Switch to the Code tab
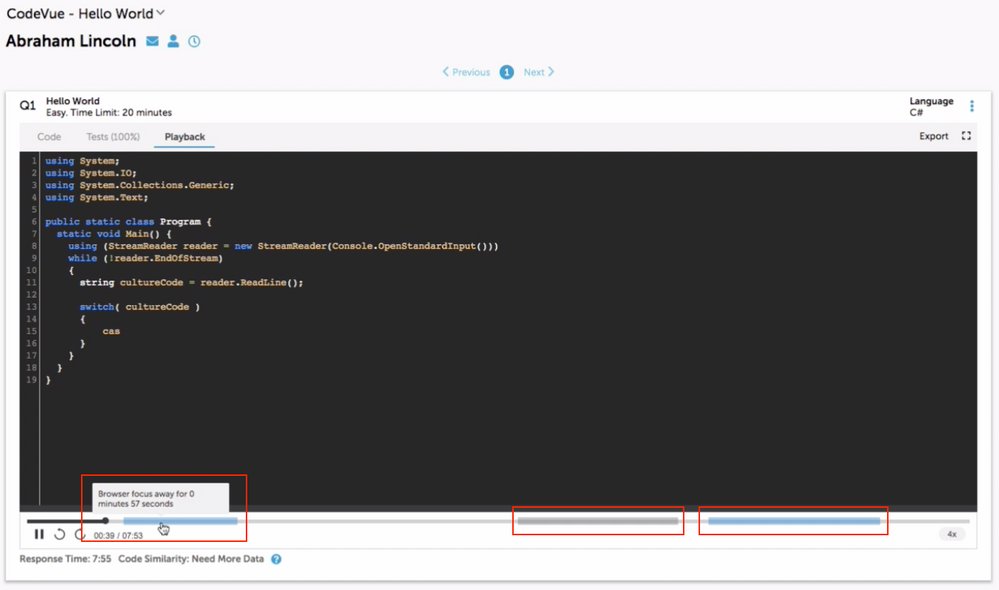The height and width of the screenshot is (590, 999). point(49,137)
